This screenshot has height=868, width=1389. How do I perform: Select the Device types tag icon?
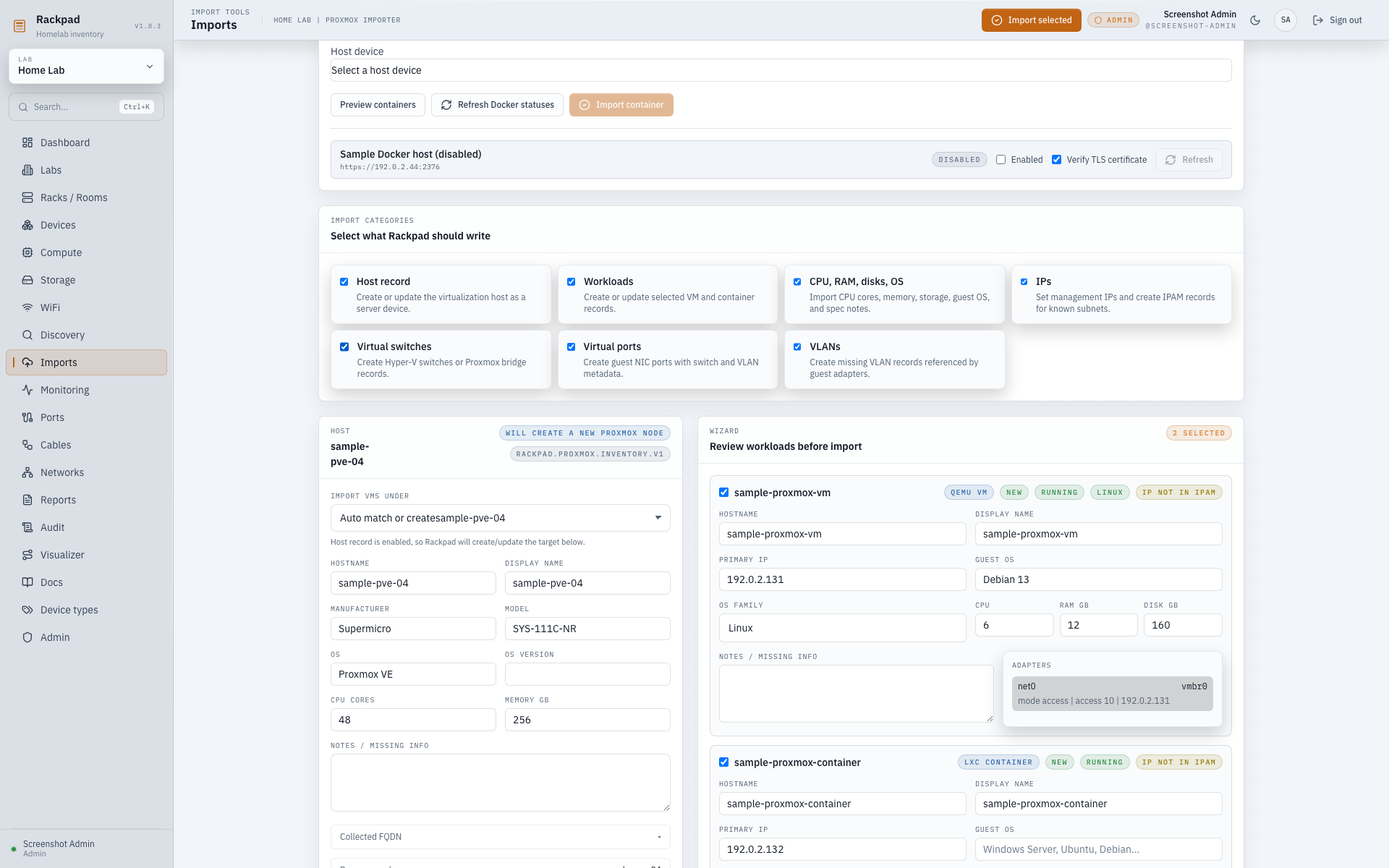pos(27,610)
